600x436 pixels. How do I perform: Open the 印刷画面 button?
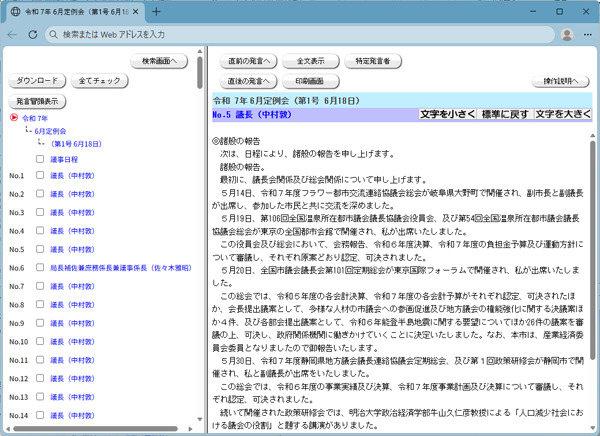coord(311,81)
